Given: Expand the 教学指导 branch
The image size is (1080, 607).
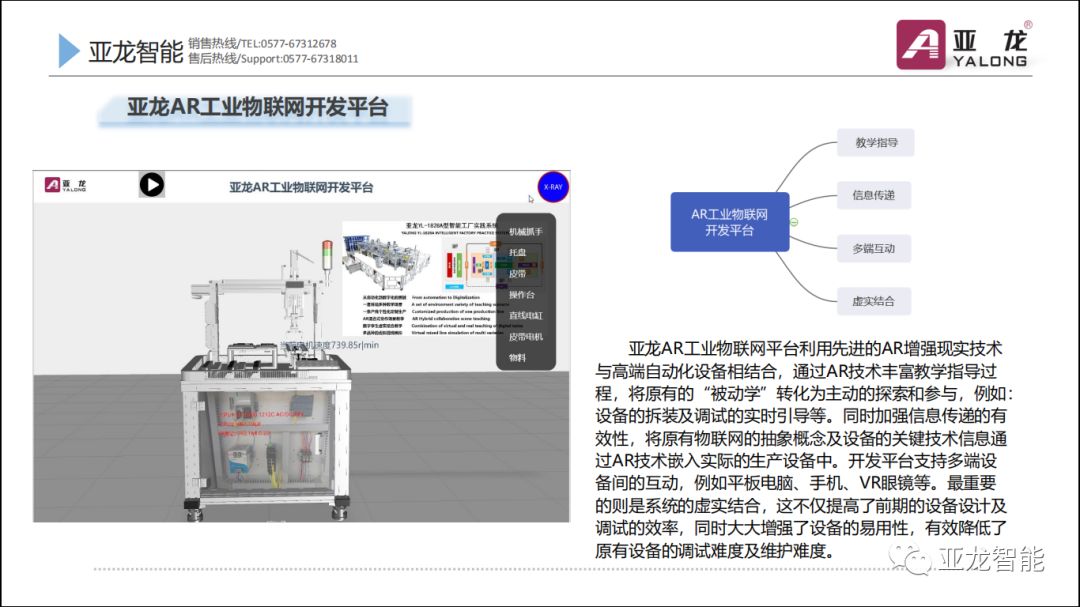Looking at the screenshot, I should point(876,142).
